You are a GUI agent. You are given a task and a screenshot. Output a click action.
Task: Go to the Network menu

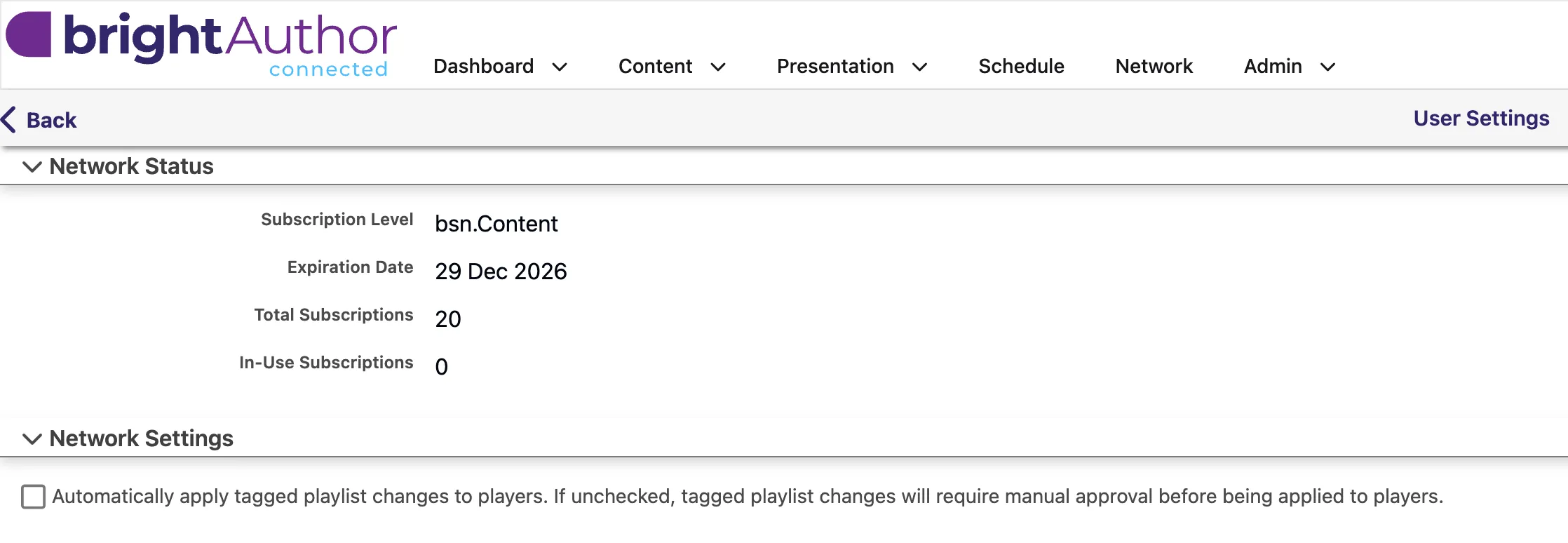coord(1154,66)
